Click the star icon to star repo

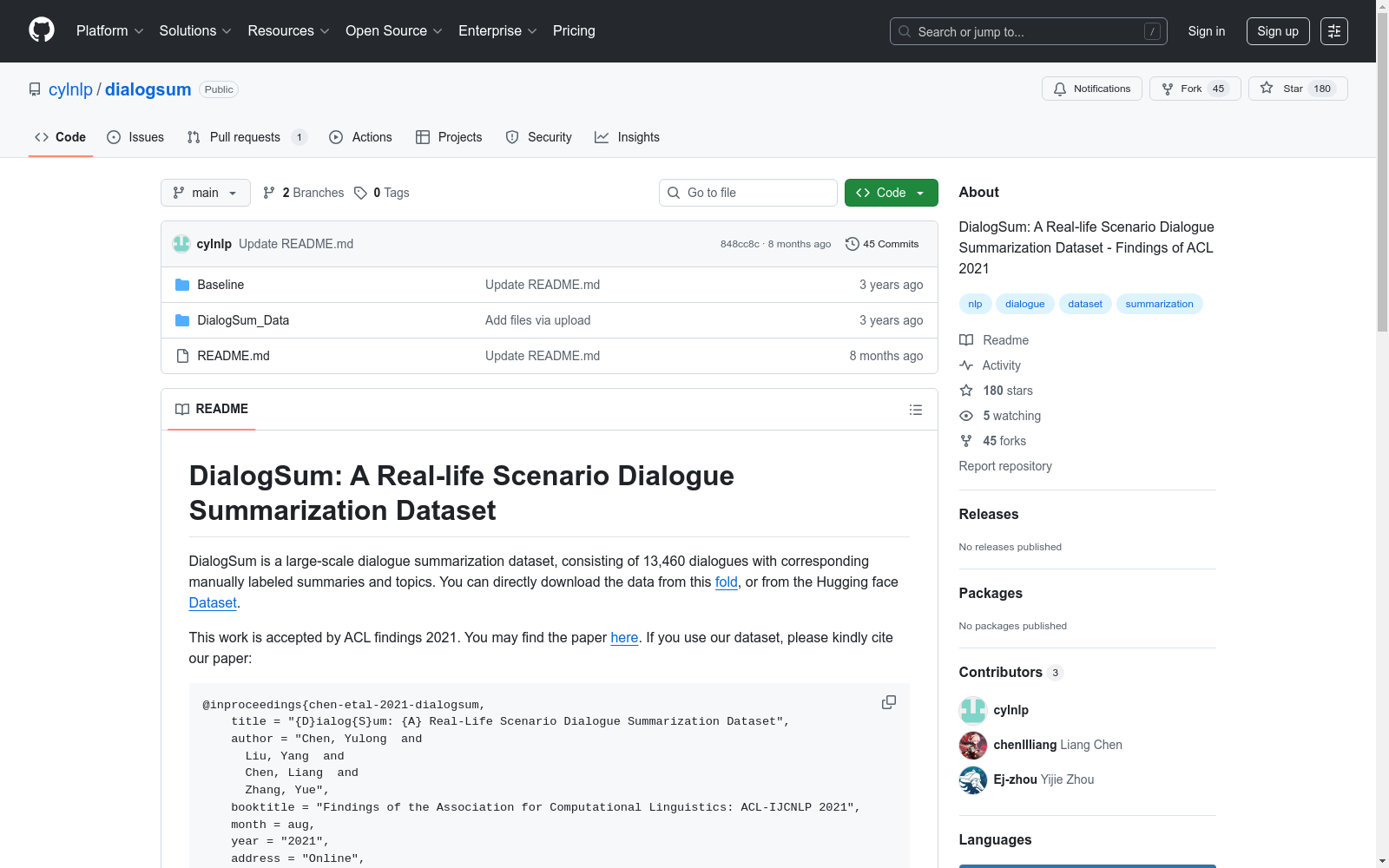(1267, 88)
